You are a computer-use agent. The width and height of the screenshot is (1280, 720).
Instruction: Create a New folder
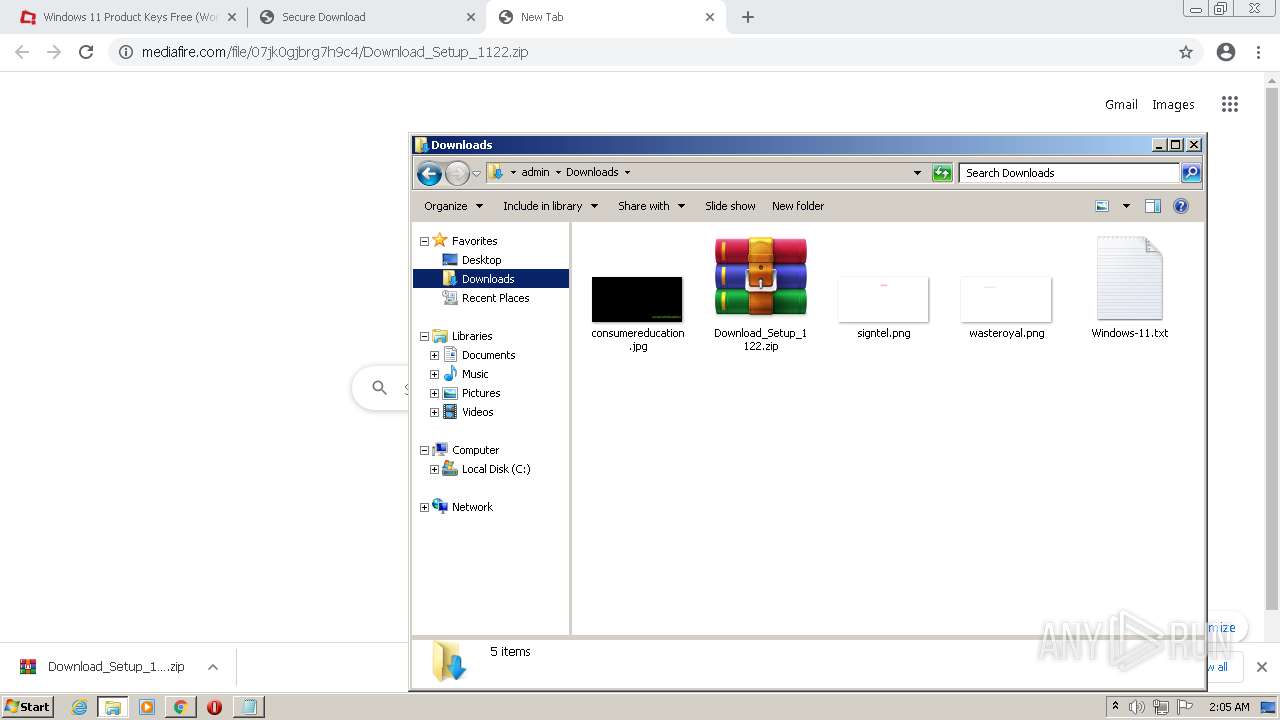(798, 206)
